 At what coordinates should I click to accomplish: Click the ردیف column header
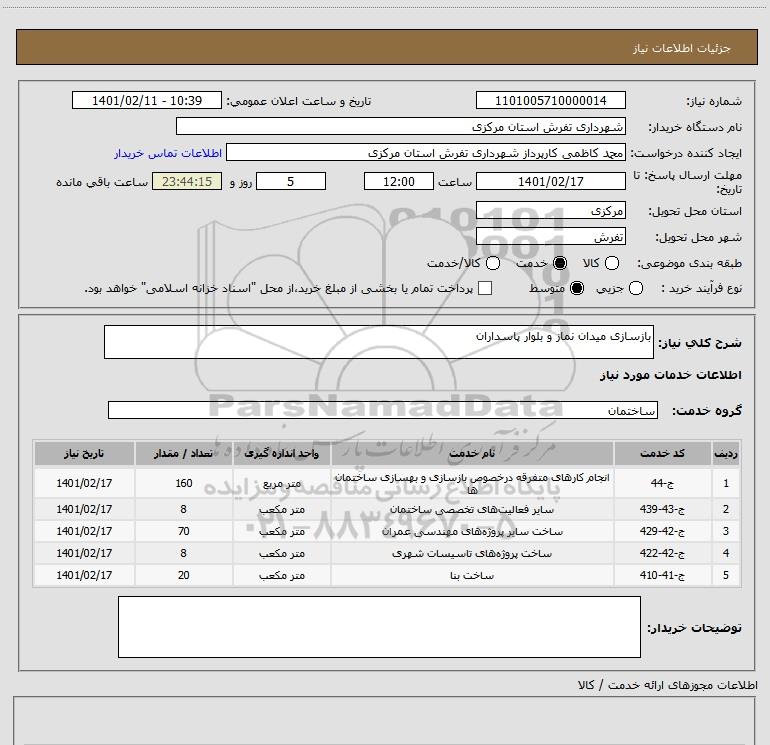pos(726,453)
